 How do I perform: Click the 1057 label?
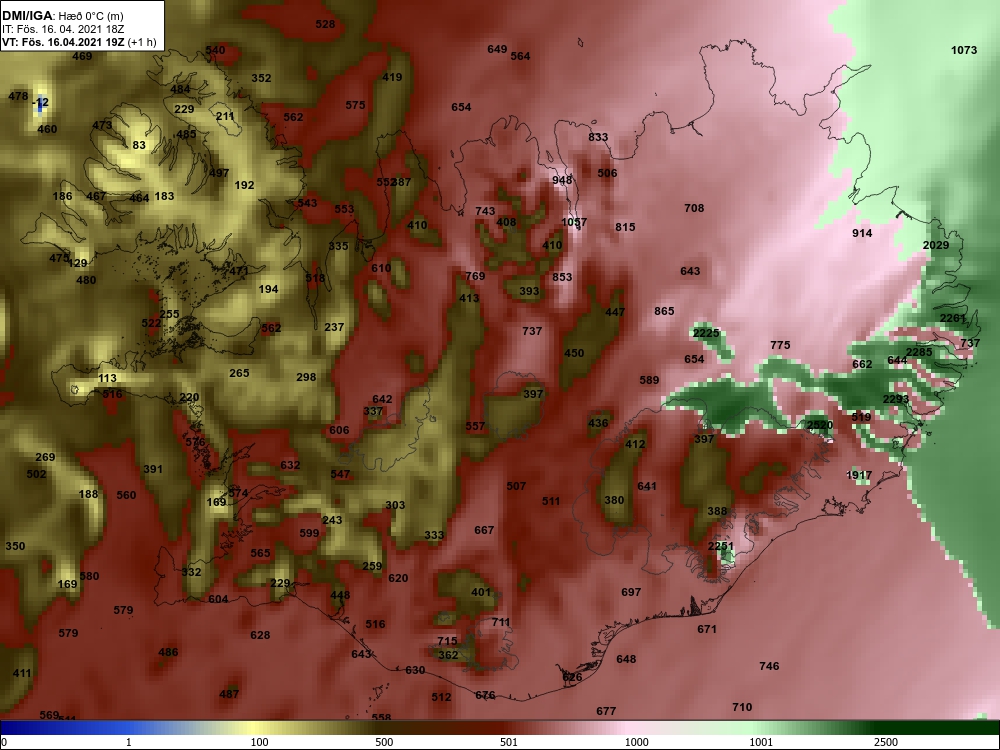[574, 222]
